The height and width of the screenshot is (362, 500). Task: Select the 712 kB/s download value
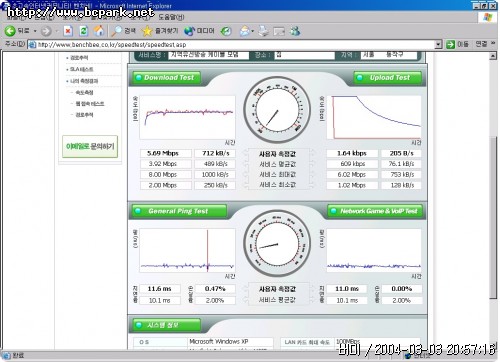coord(215,153)
